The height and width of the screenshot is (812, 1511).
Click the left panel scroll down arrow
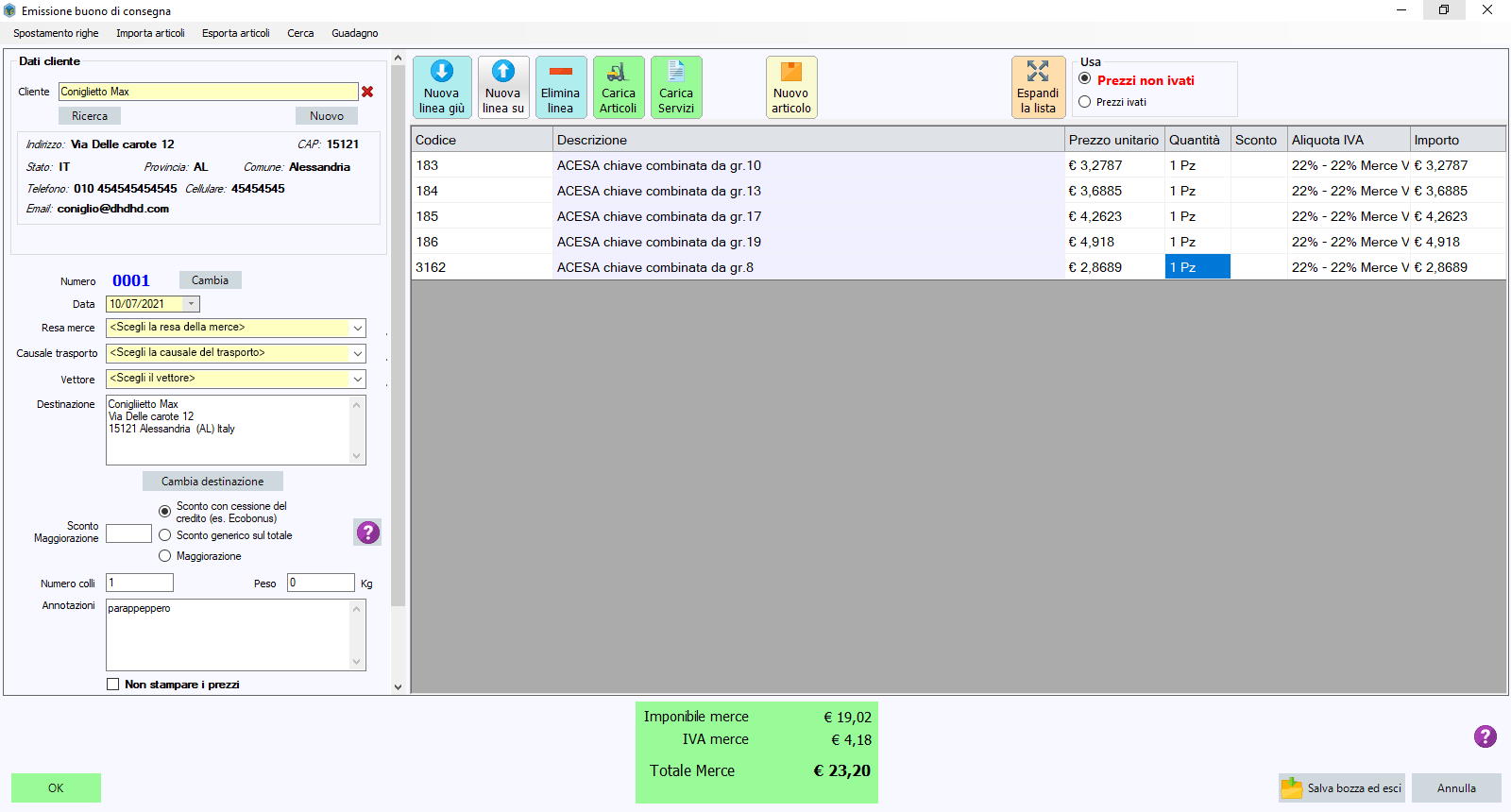click(398, 687)
